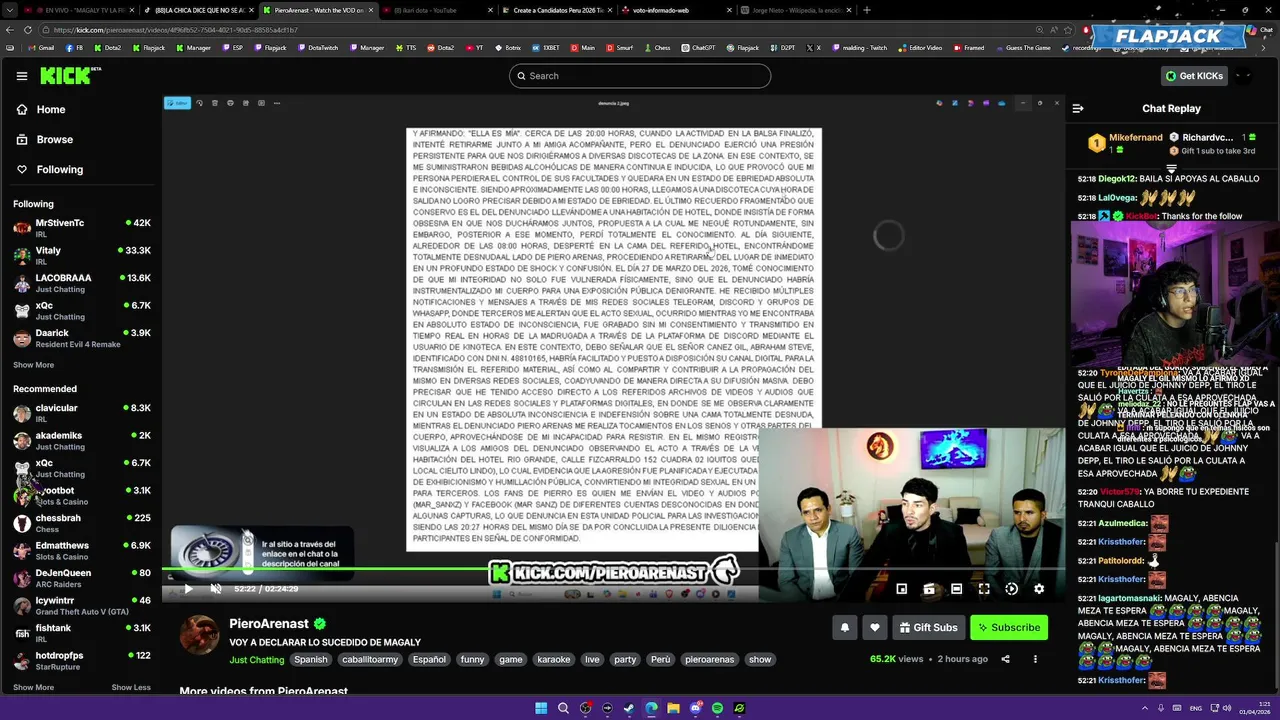Collapse Recommended with Show Less

tap(131, 688)
